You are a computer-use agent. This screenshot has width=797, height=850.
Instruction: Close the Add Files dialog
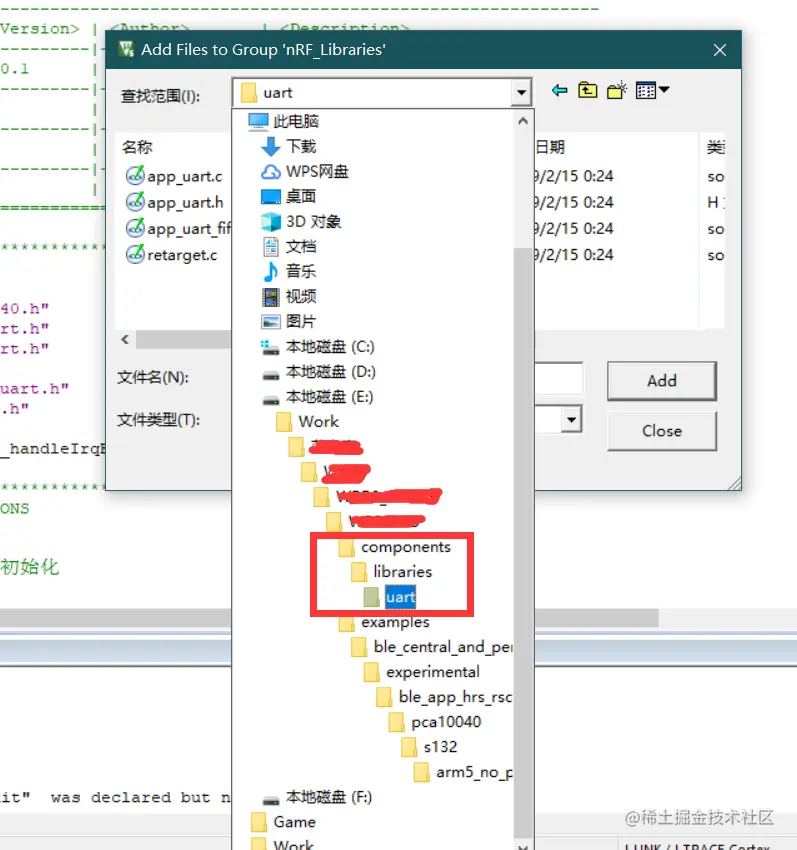[720, 50]
